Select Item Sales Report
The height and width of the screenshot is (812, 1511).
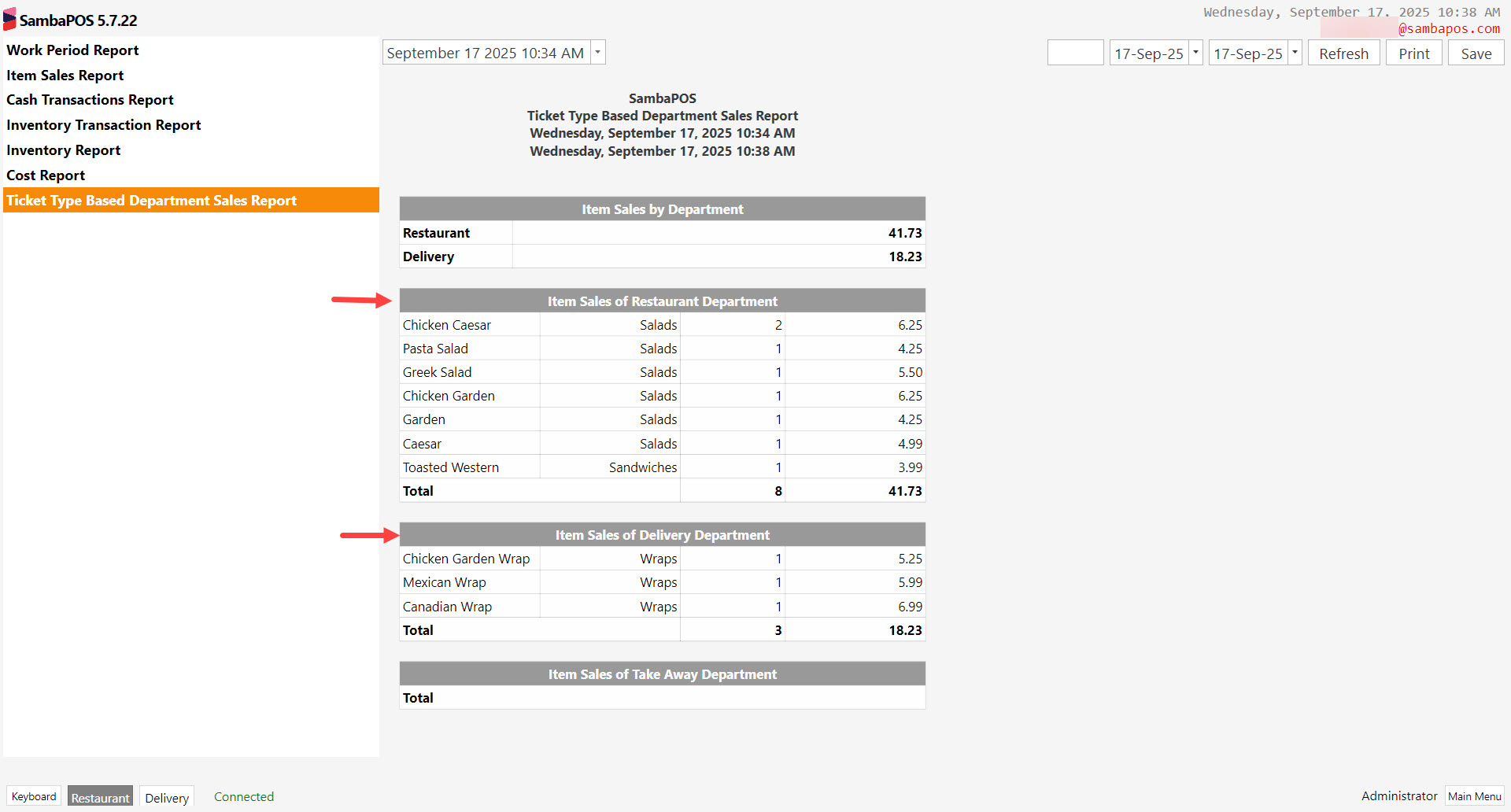(x=65, y=76)
